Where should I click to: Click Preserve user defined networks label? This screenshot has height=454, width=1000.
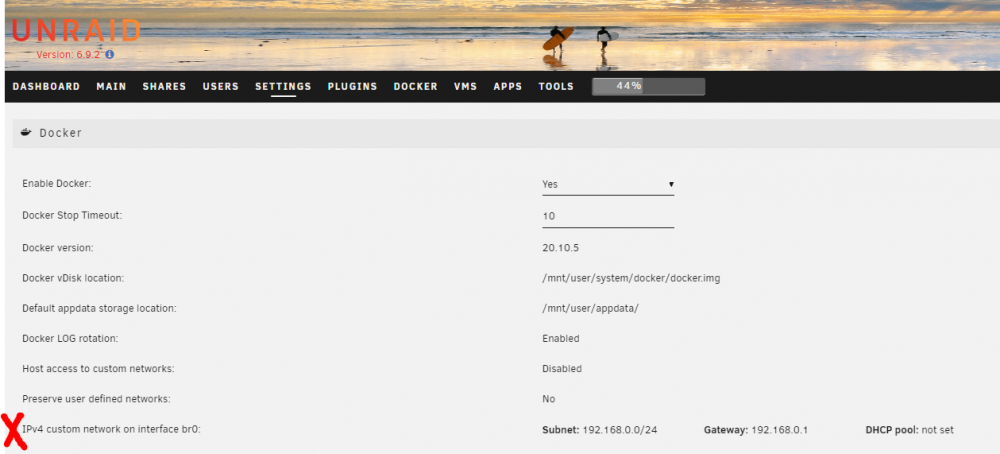coord(96,399)
